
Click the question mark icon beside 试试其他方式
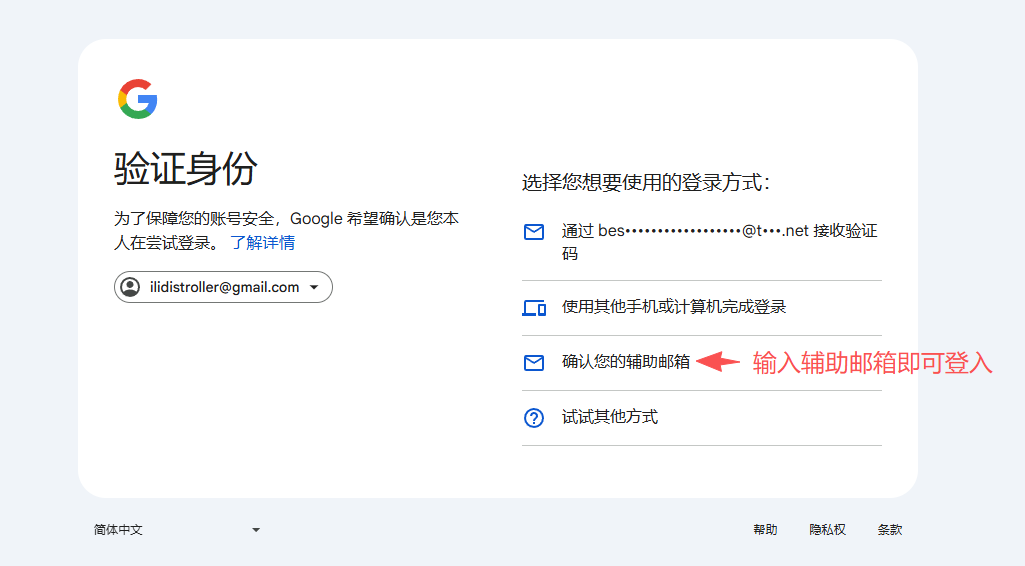(x=534, y=418)
